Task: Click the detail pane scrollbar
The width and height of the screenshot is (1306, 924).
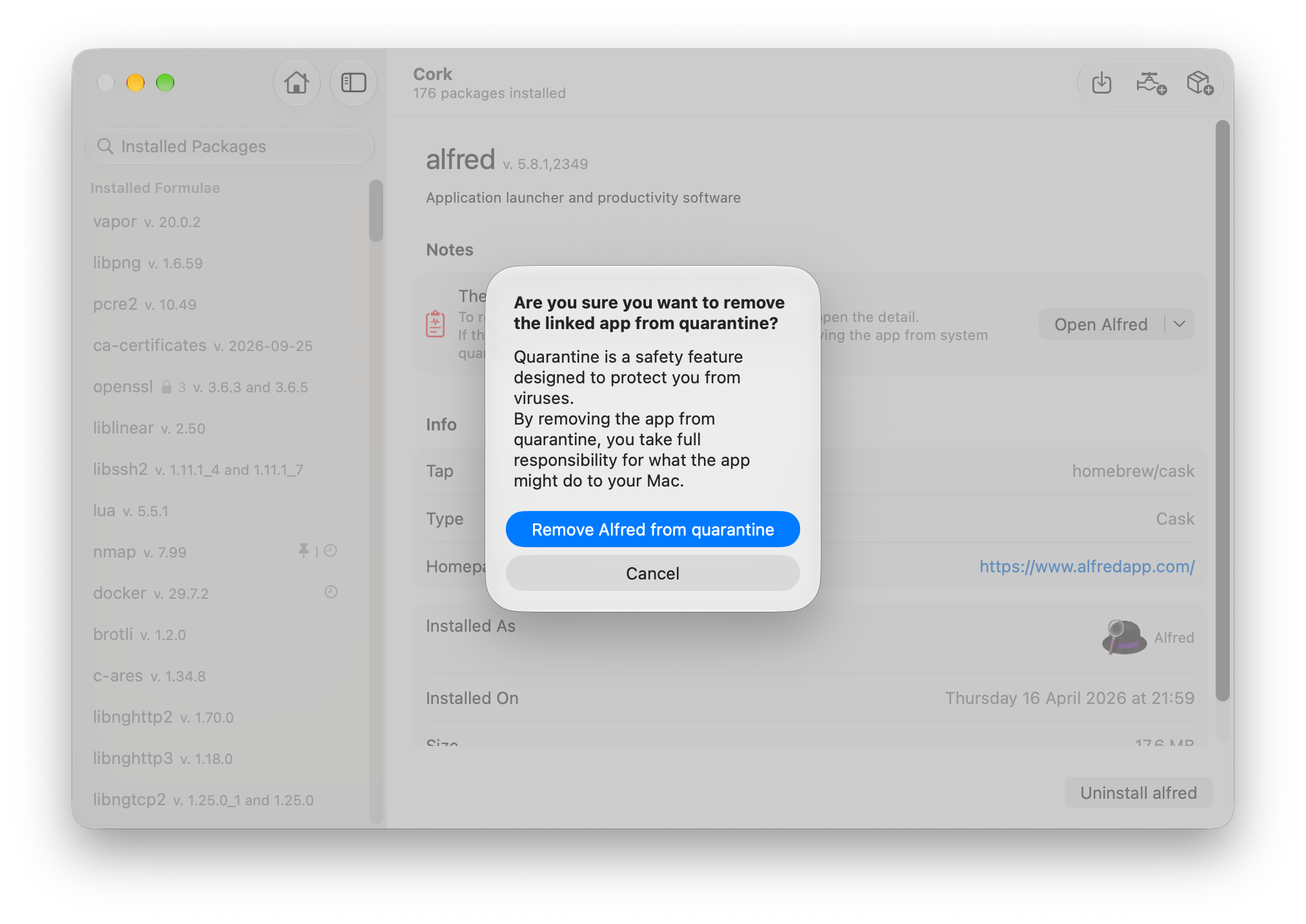Action: (1222, 410)
